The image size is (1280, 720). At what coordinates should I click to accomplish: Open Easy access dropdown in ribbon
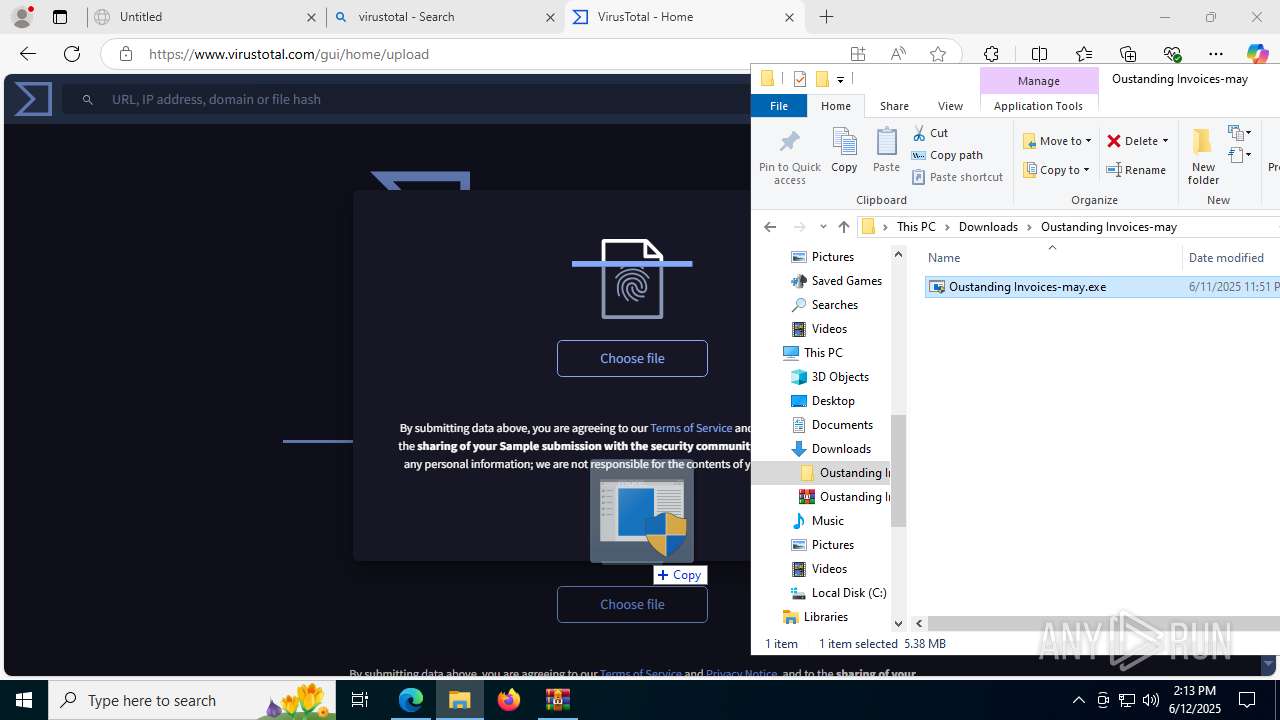click(x=1240, y=155)
